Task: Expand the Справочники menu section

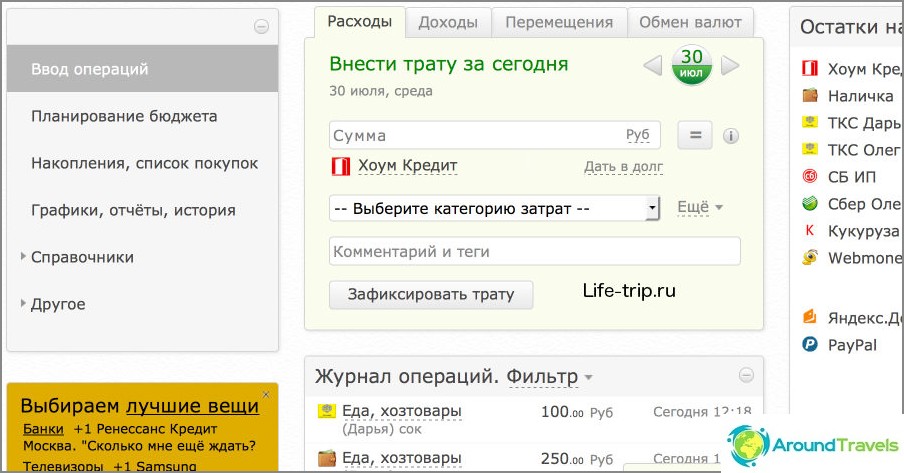Action: click(82, 257)
